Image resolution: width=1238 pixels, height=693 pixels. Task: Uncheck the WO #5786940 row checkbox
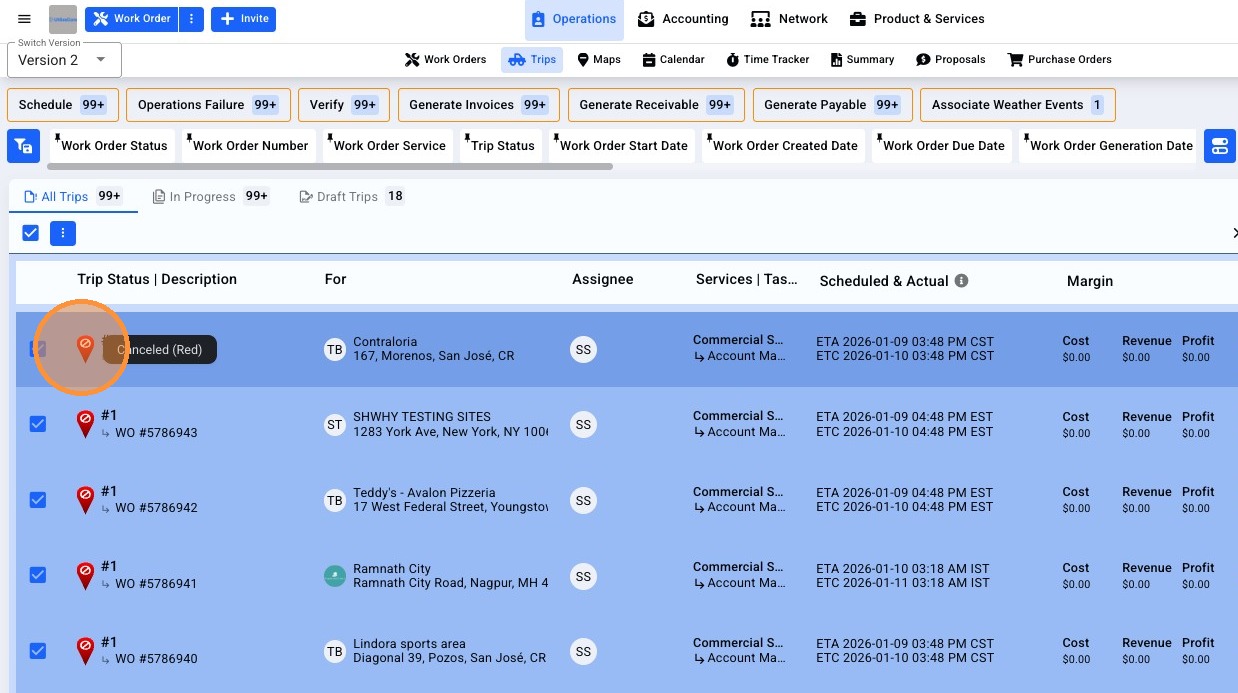click(x=38, y=651)
